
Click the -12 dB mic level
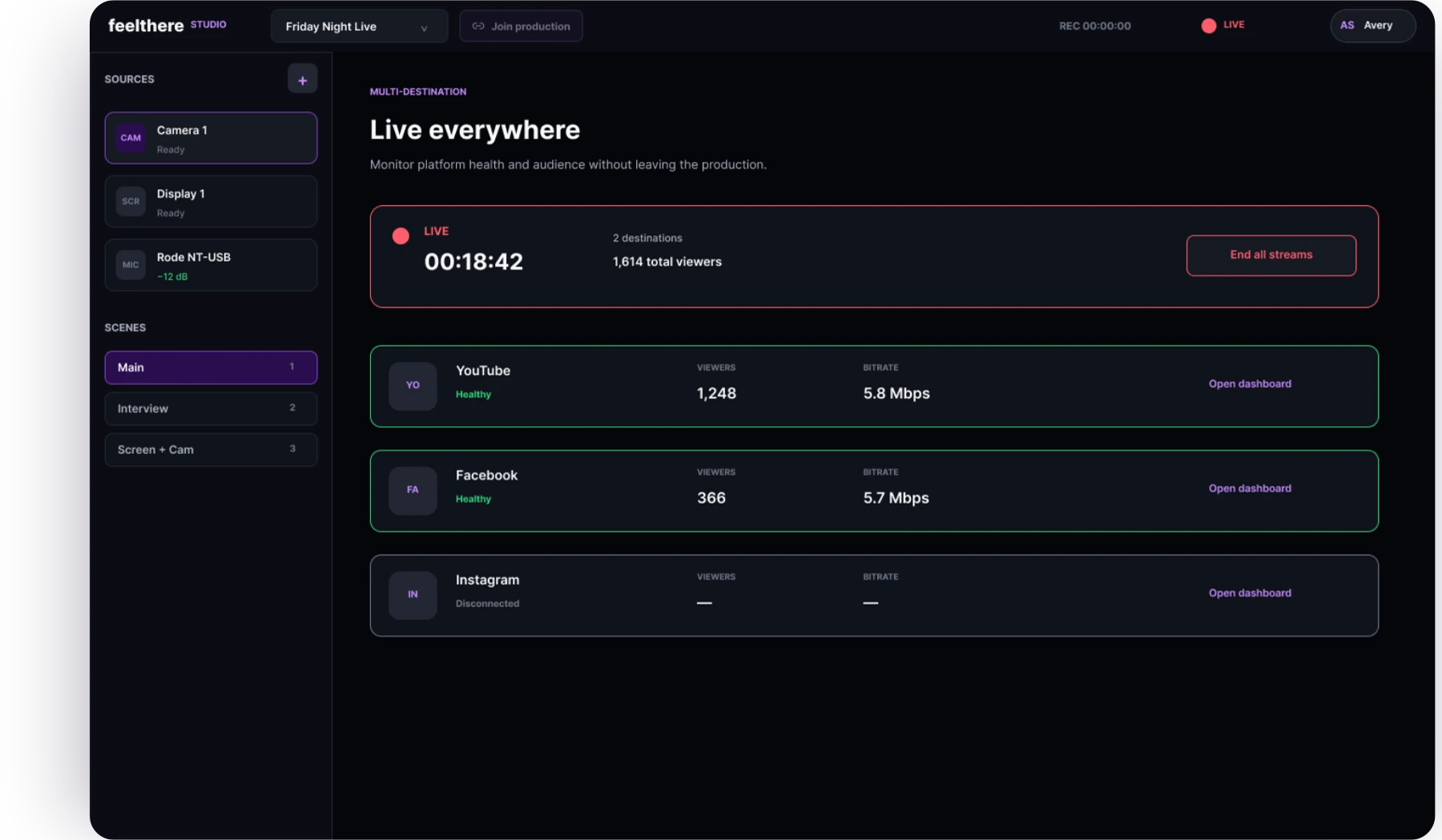click(172, 277)
